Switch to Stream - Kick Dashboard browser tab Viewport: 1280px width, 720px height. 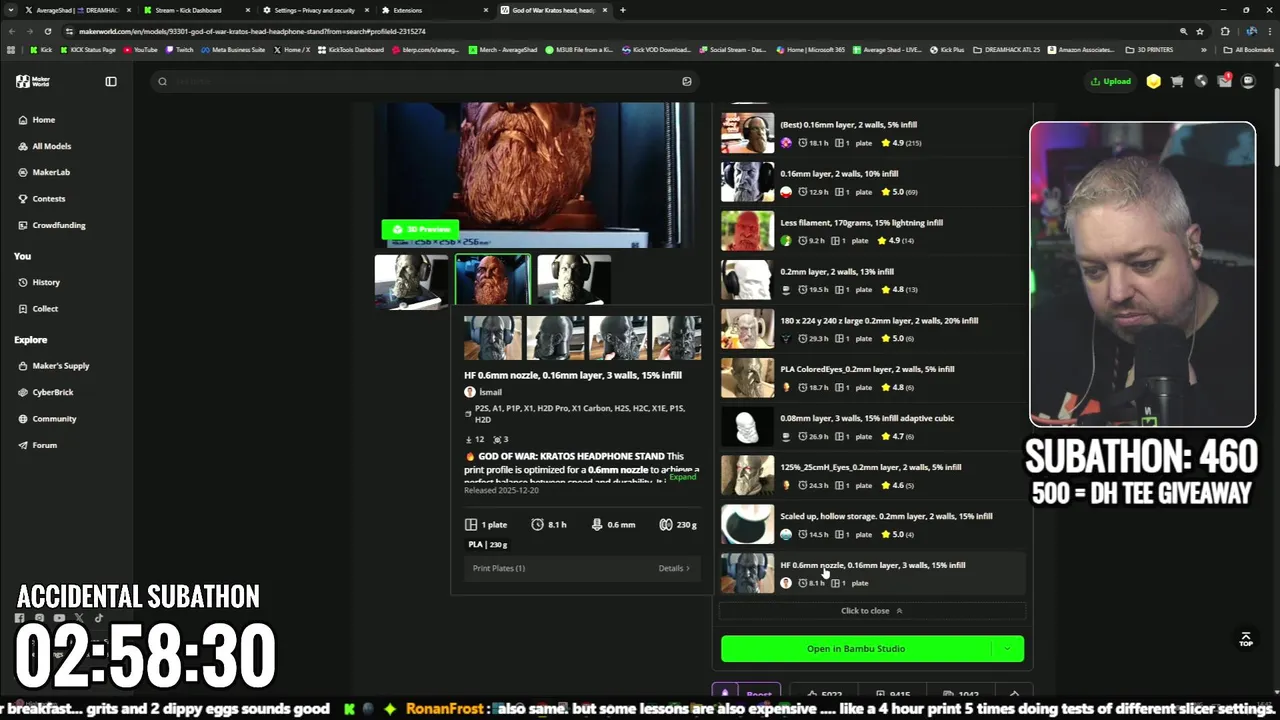[x=190, y=10]
